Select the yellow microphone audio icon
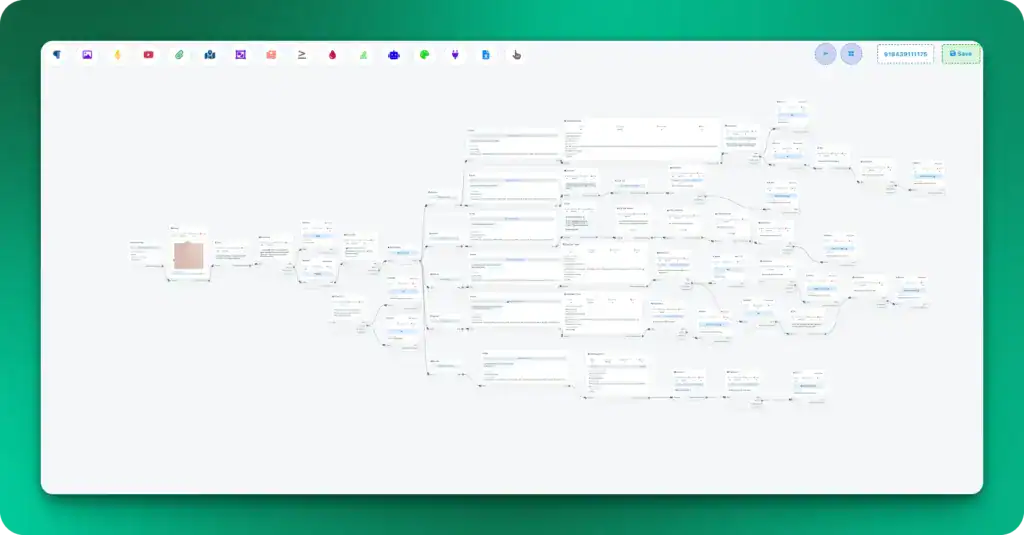 [118, 55]
